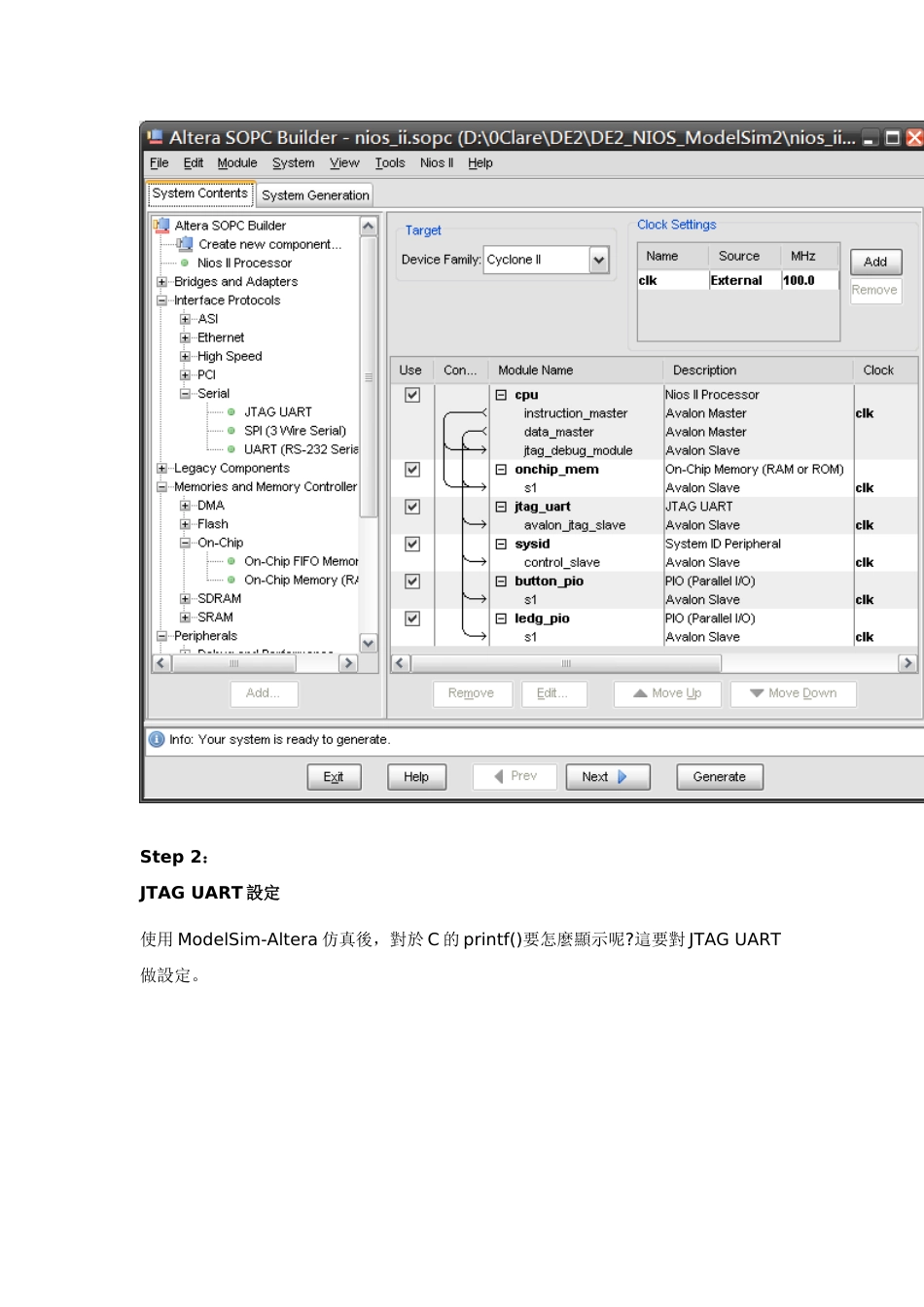Screen dimensions: 924x1307
Task: Open the System menu
Action: 293,162
